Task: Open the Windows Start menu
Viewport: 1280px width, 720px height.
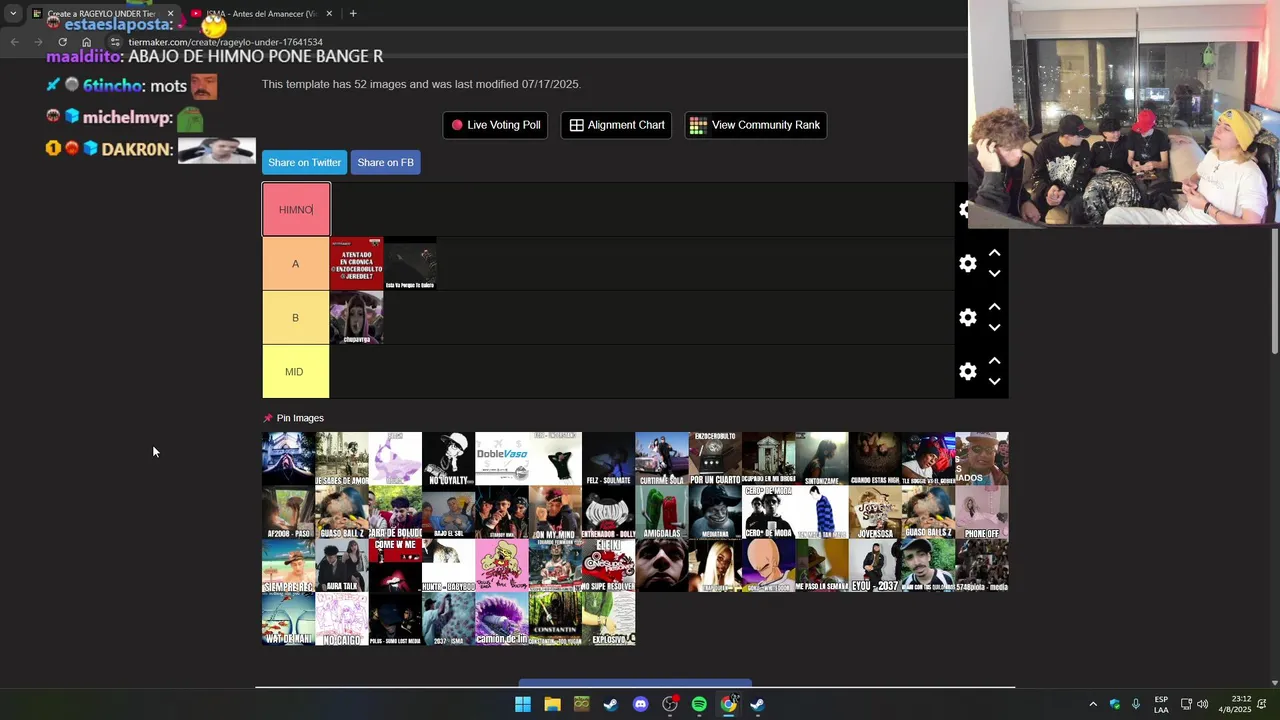Action: [522, 704]
